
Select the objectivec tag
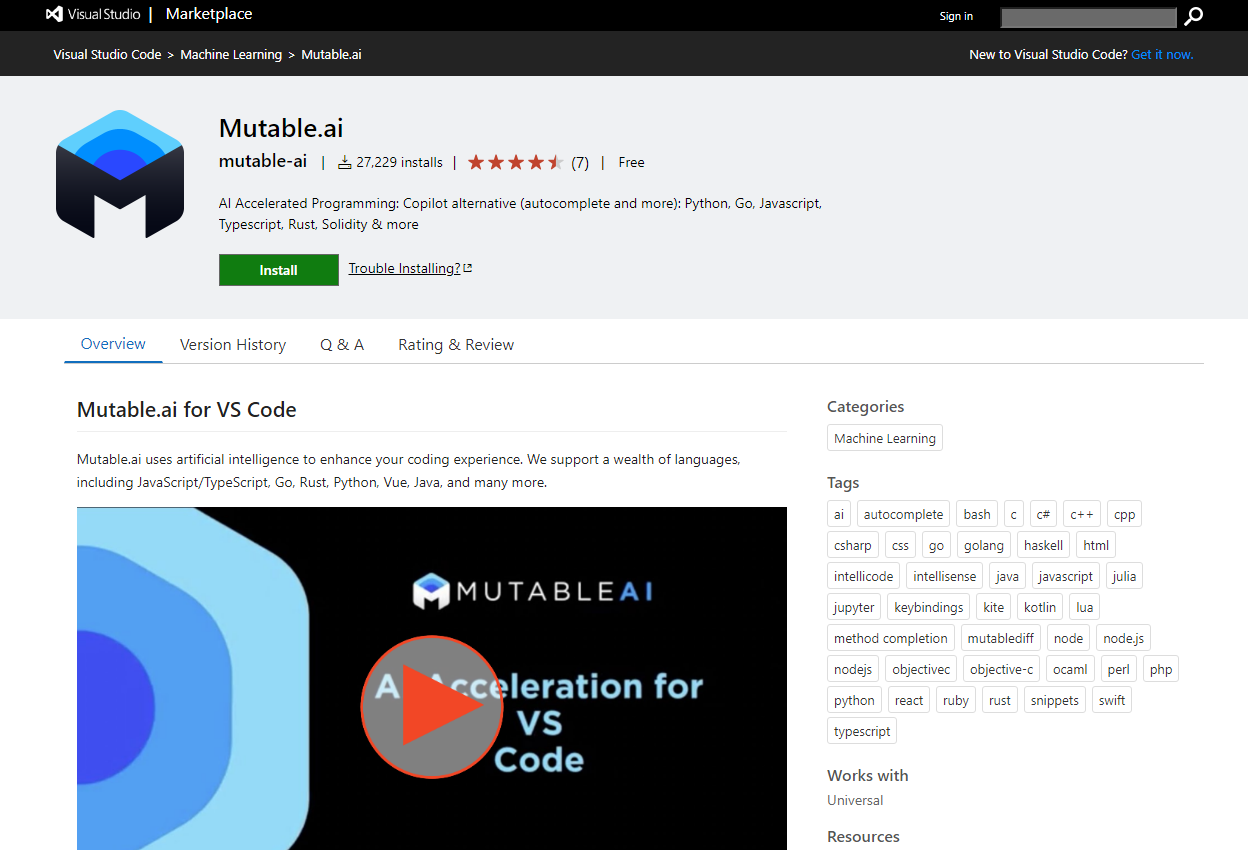point(922,669)
